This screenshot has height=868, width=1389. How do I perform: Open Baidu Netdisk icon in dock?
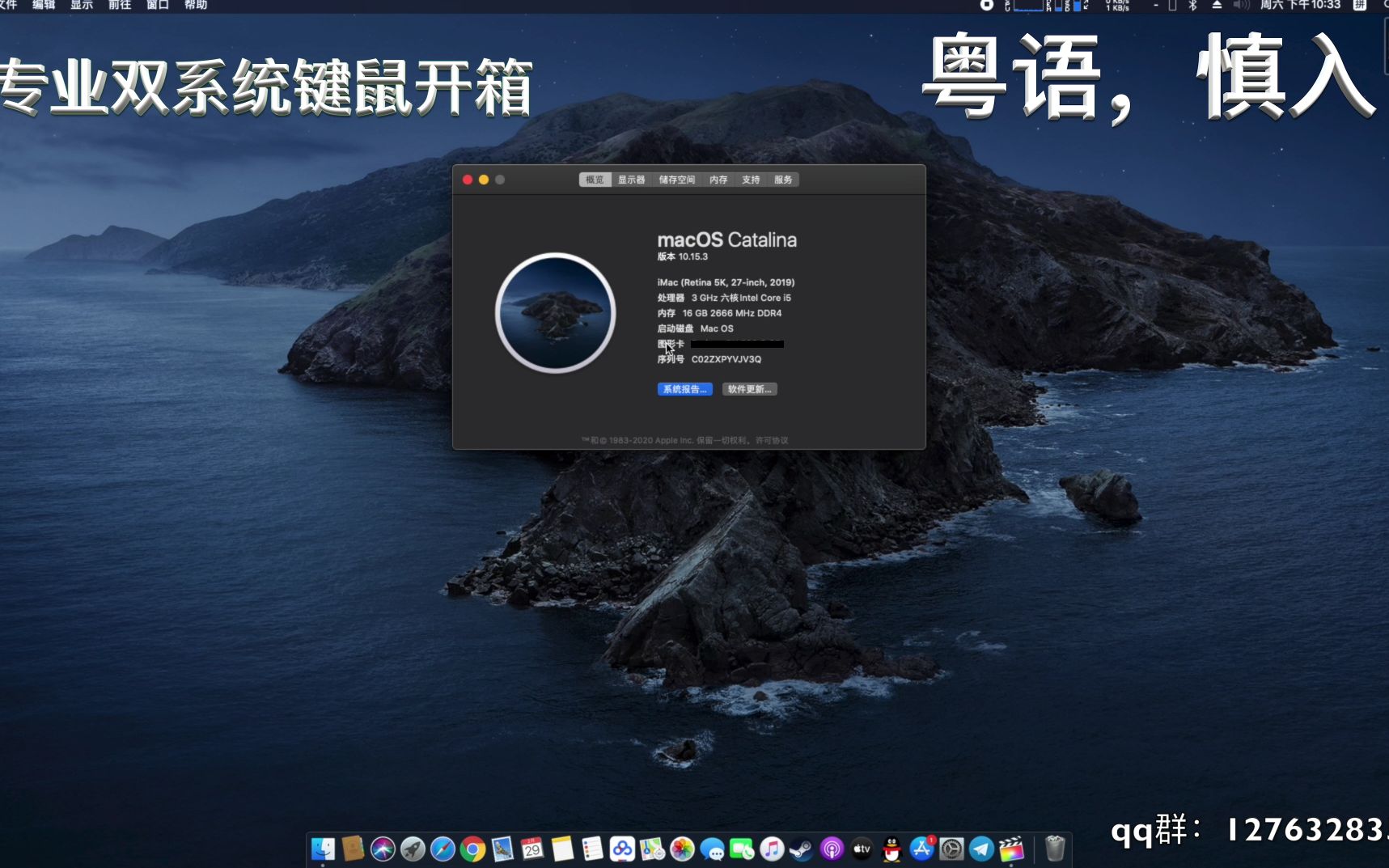[x=622, y=849]
